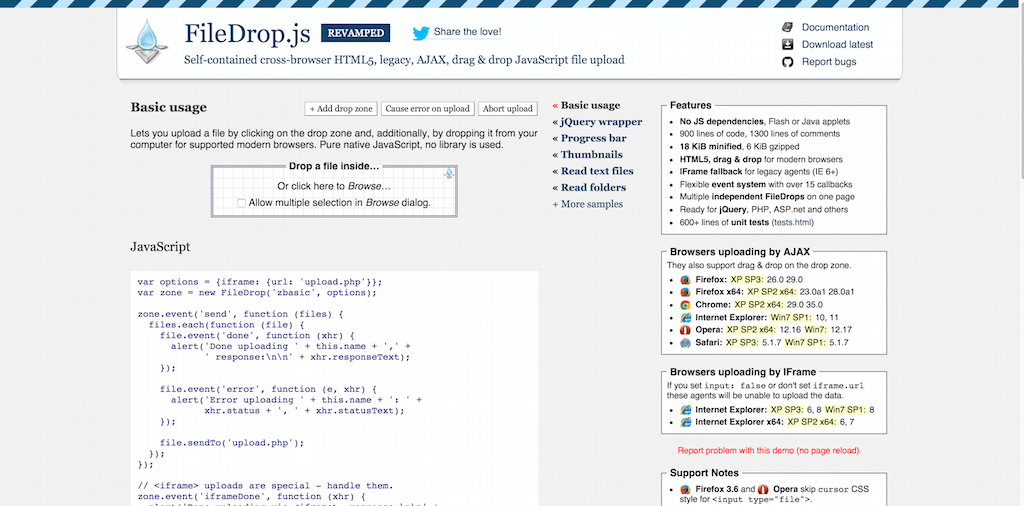Viewport: 1024px width, 506px height.
Task: Open the Thumbnails sample
Action: (x=592, y=155)
